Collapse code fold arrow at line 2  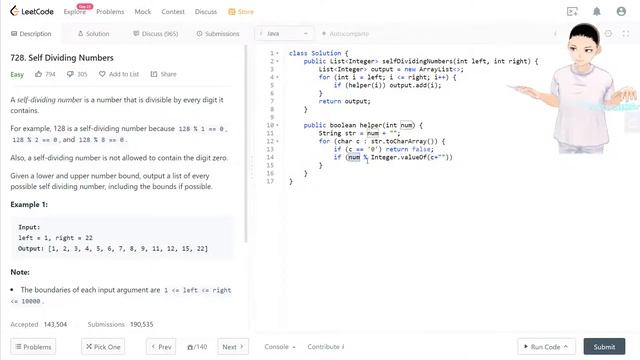point(278,61)
